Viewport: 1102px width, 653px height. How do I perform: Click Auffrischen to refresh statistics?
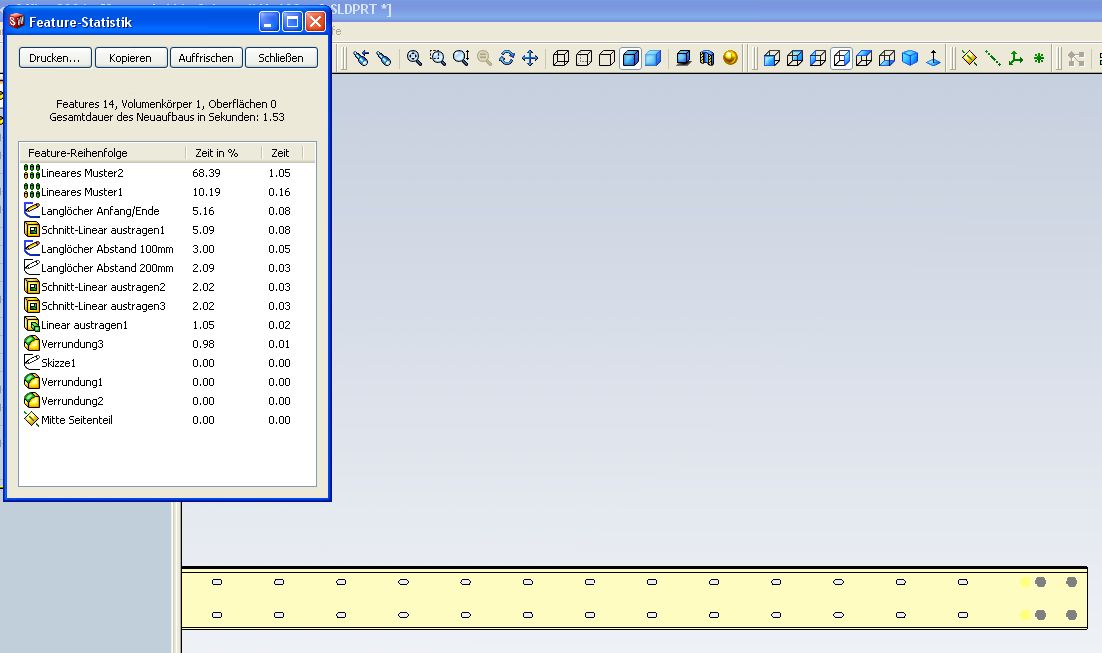point(206,58)
